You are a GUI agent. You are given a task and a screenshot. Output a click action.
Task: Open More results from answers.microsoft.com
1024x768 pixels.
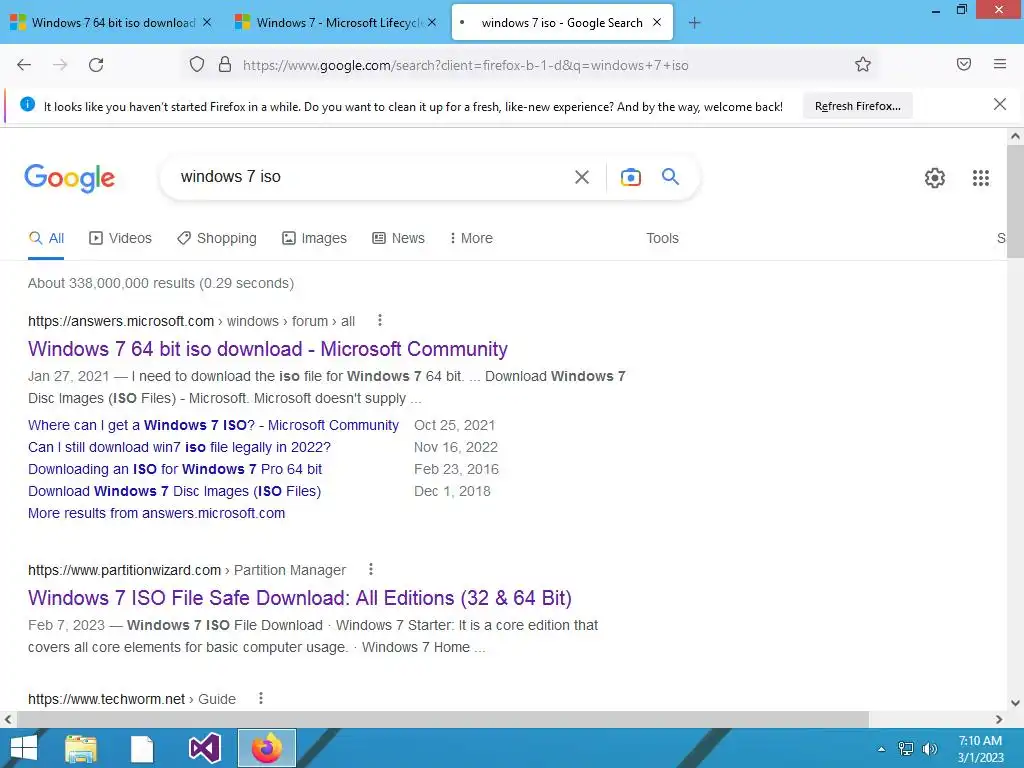click(156, 513)
